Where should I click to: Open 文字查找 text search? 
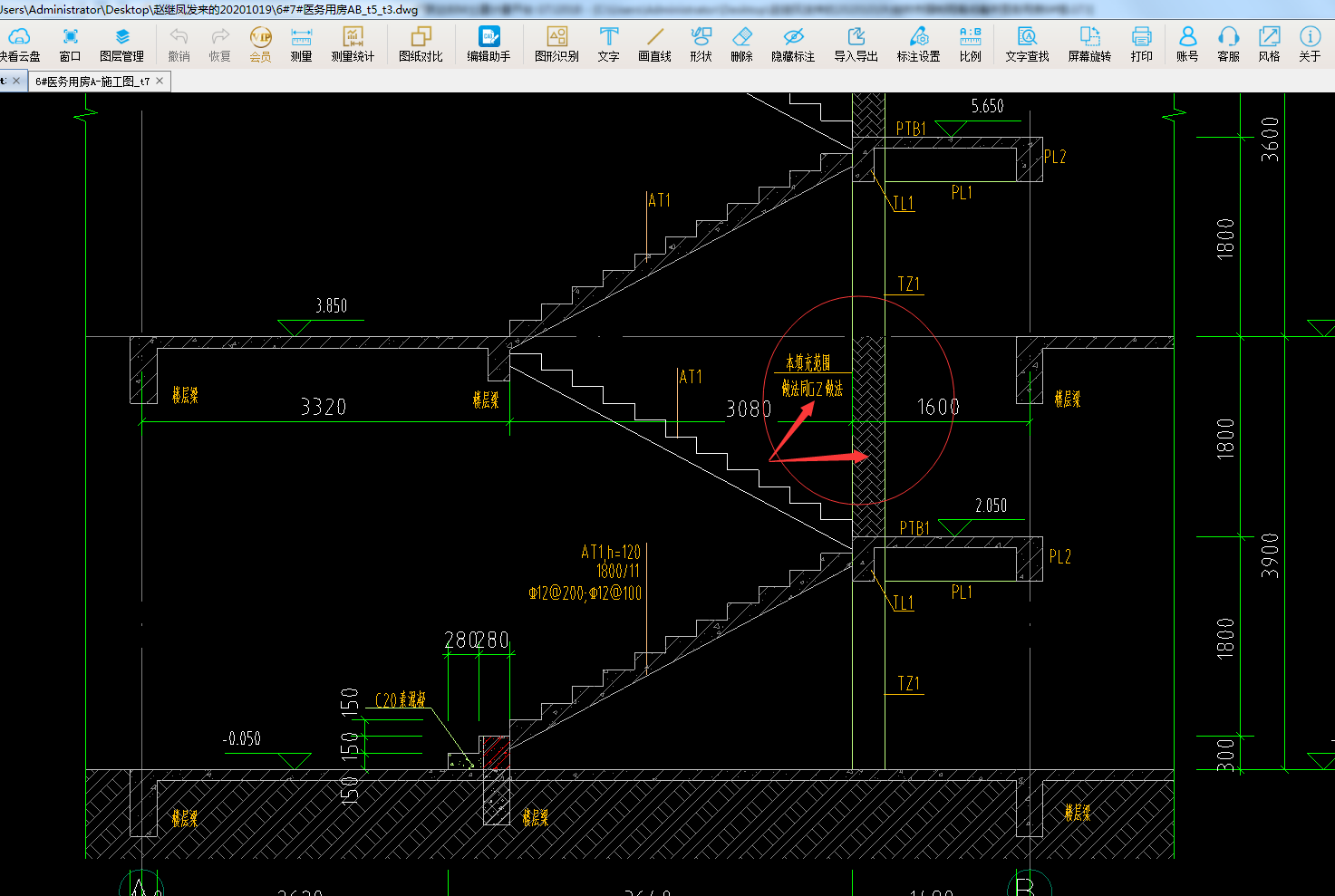coord(1027,43)
